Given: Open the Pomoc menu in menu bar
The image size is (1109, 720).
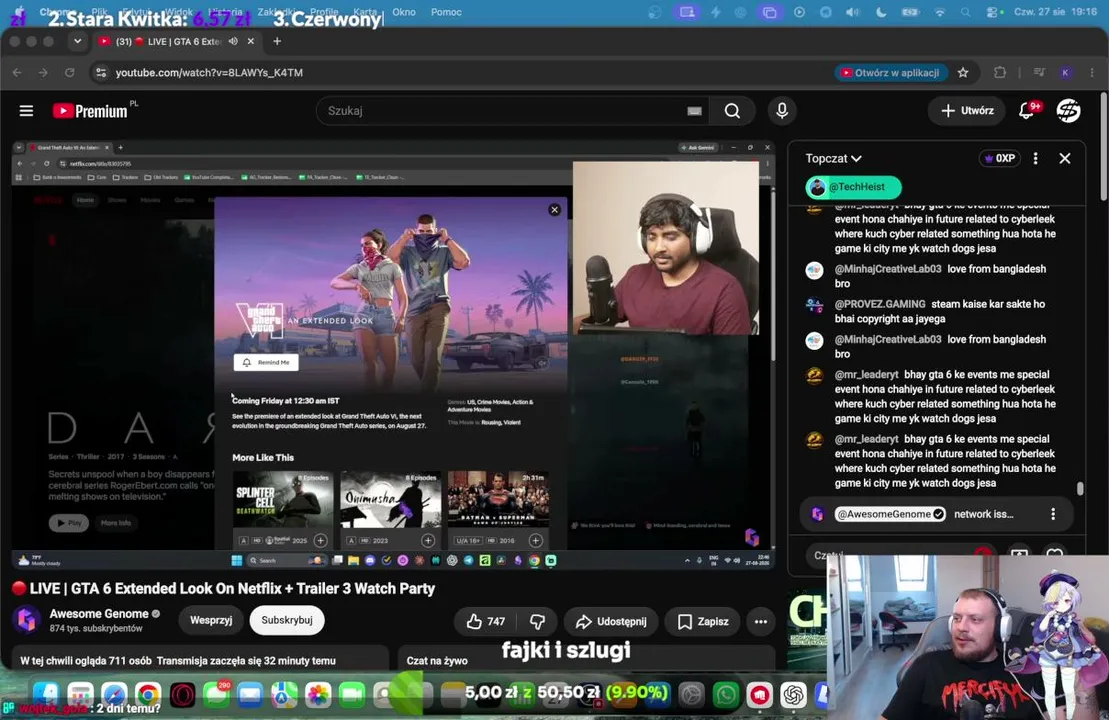Looking at the screenshot, I should pos(446,12).
